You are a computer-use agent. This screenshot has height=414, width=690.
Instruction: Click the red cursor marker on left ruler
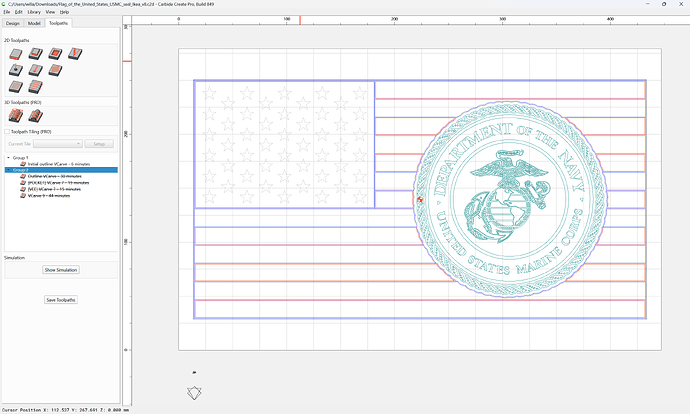[x=127, y=61]
